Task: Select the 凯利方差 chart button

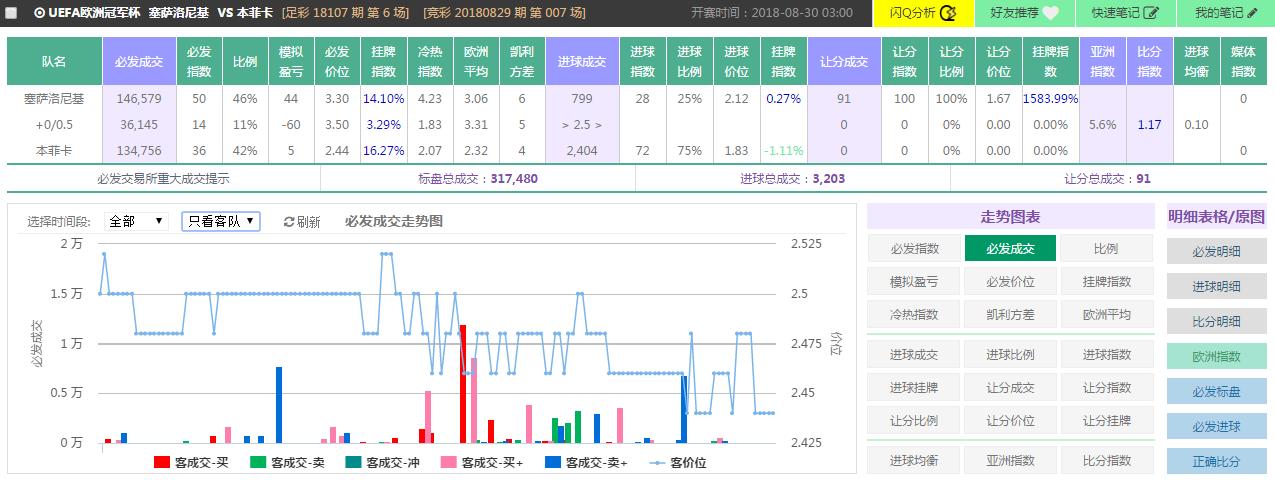Action: 1010,314
